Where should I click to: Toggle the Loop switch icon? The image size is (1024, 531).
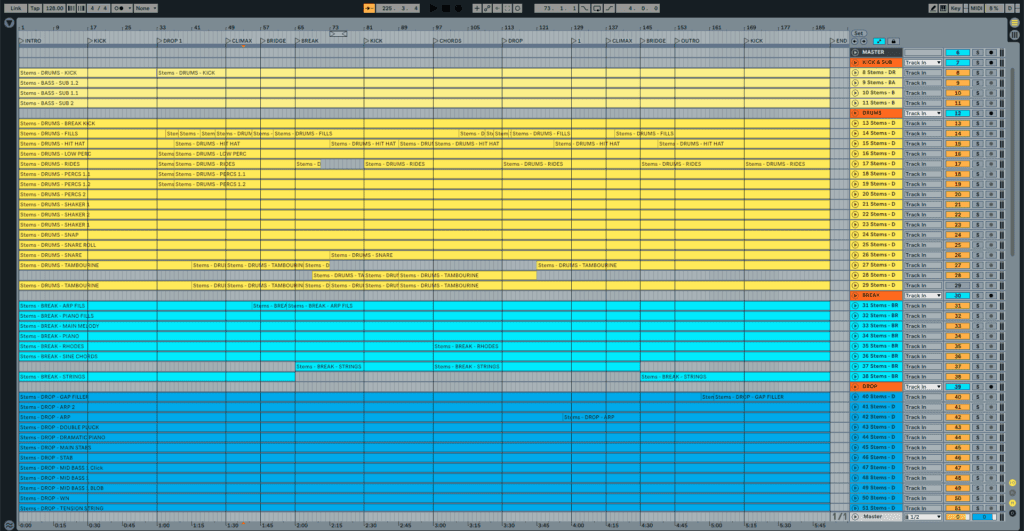pos(597,8)
